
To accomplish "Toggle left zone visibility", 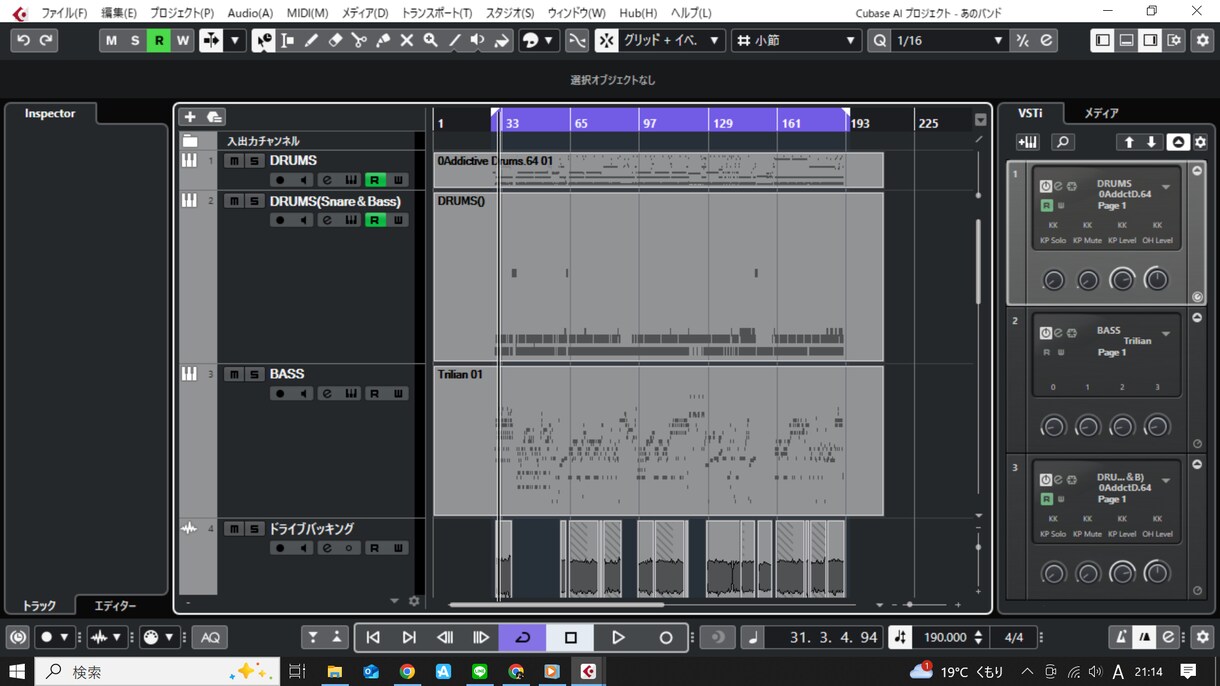I will point(1102,40).
